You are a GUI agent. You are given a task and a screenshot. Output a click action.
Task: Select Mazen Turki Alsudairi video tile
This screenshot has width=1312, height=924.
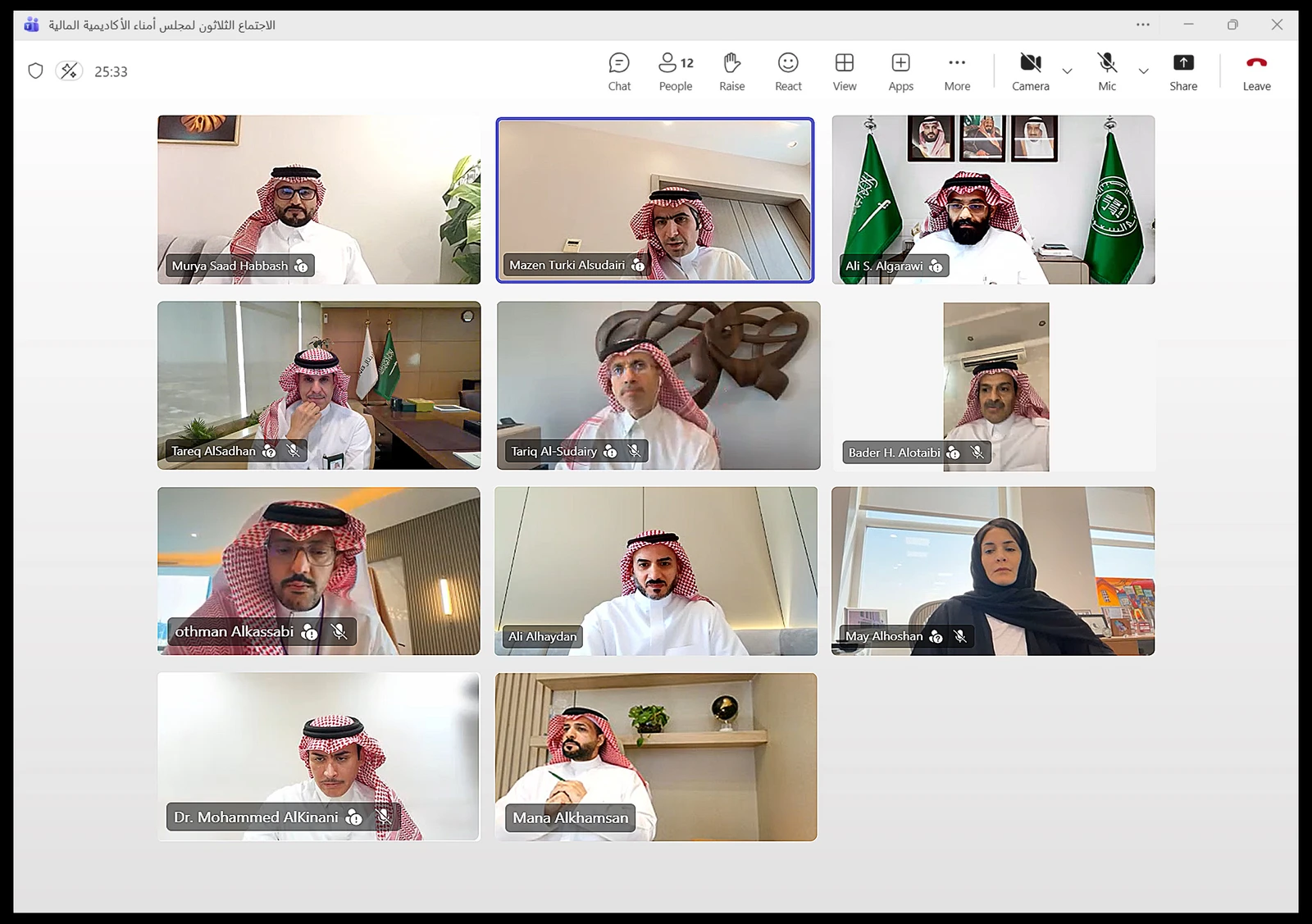[x=655, y=200]
